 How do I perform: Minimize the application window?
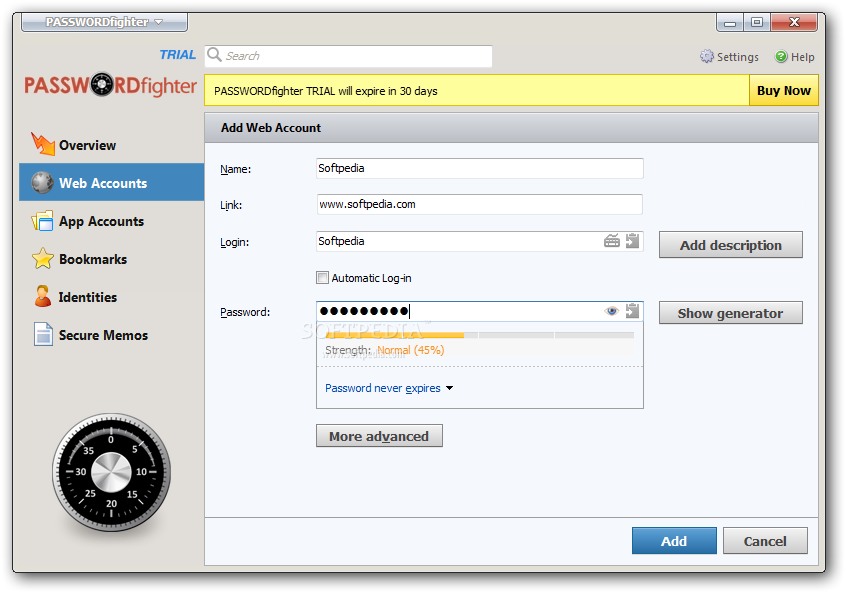pyautogui.click(x=730, y=22)
